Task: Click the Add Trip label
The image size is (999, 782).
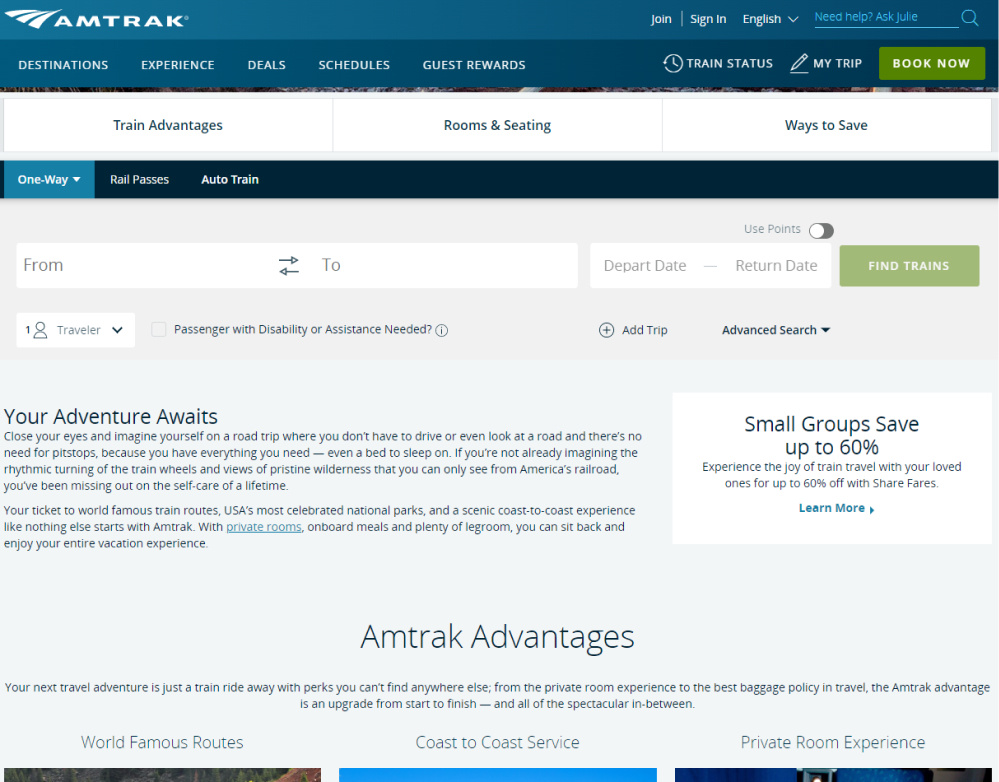Action: click(x=645, y=330)
